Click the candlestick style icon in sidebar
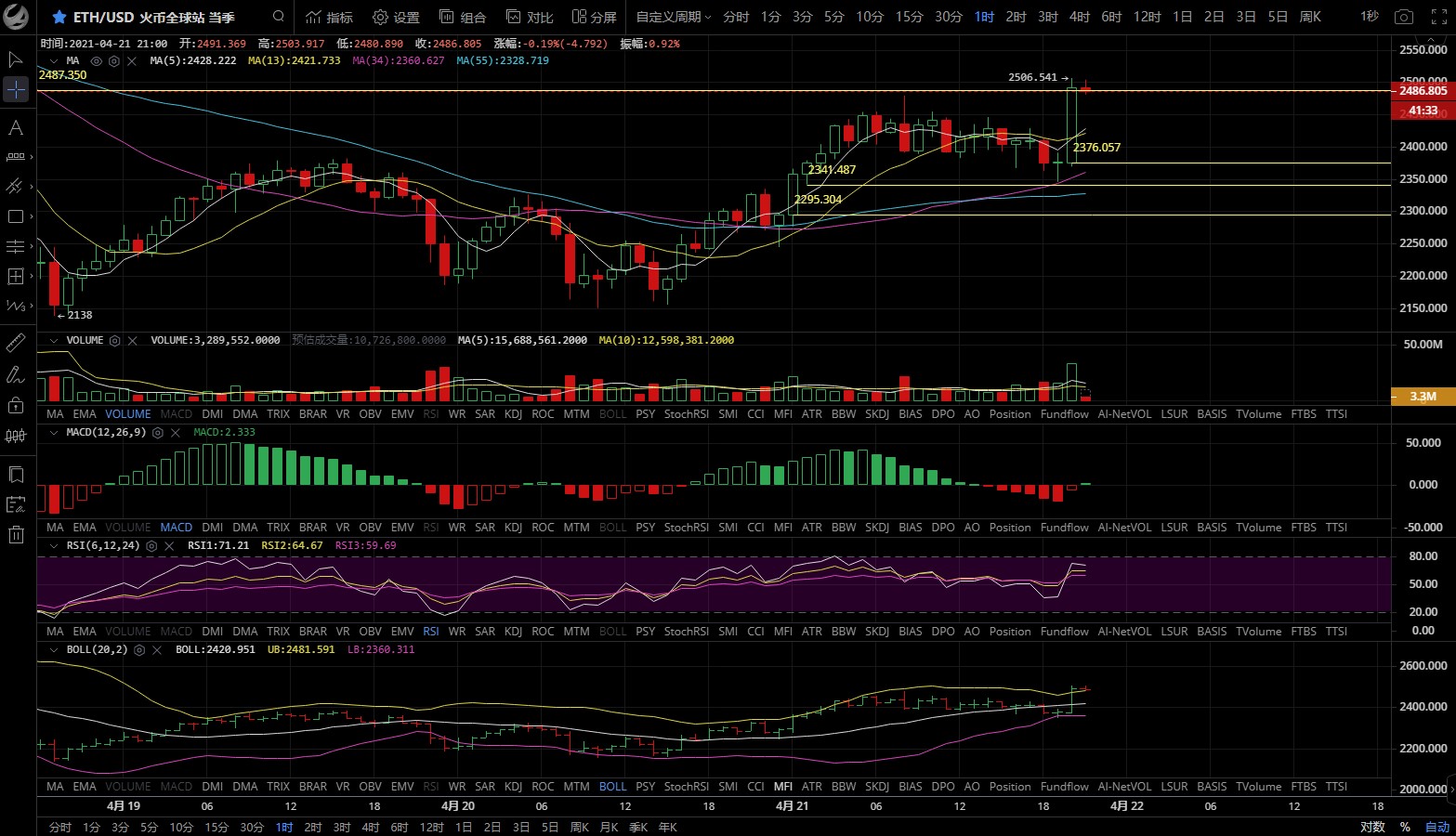 point(16,435)
